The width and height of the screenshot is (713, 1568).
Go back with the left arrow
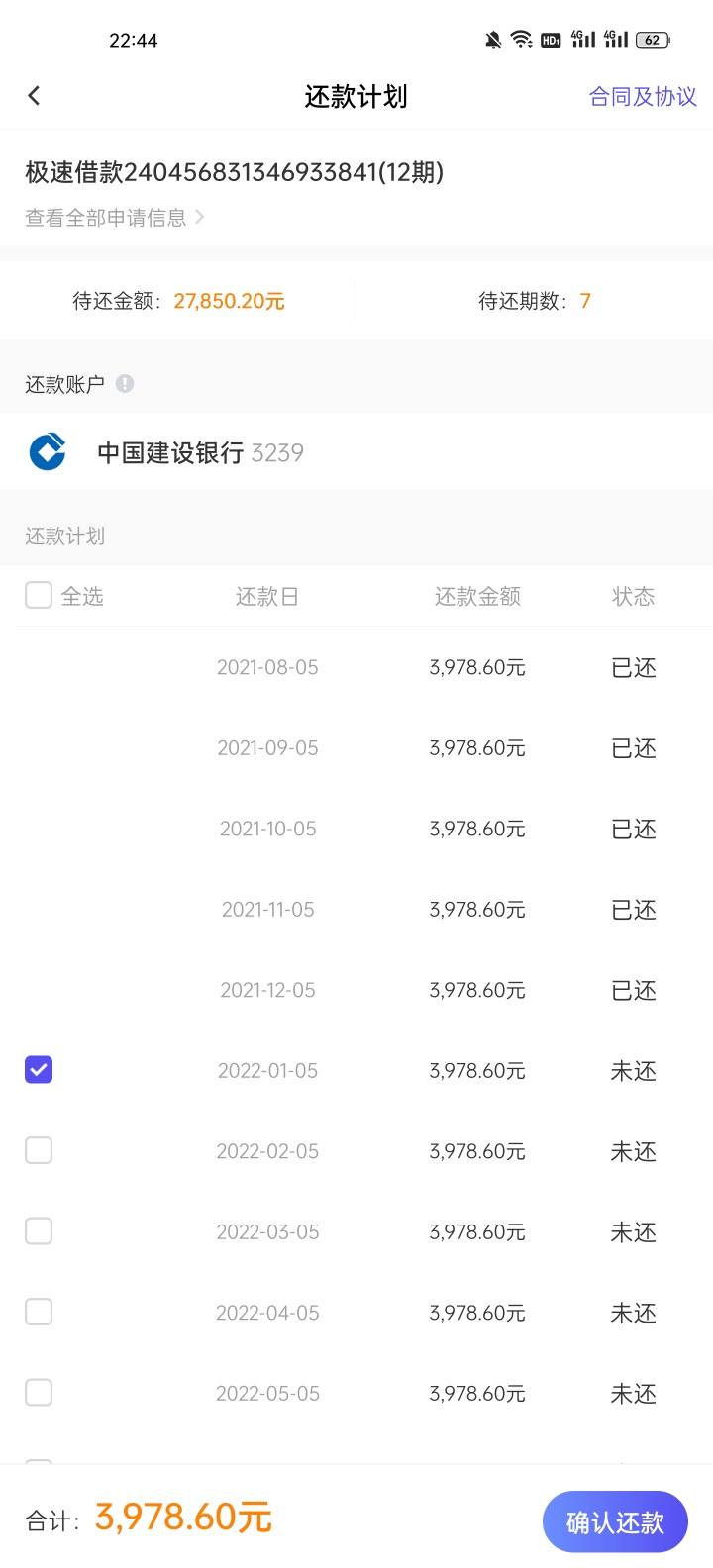coord(34,96)
